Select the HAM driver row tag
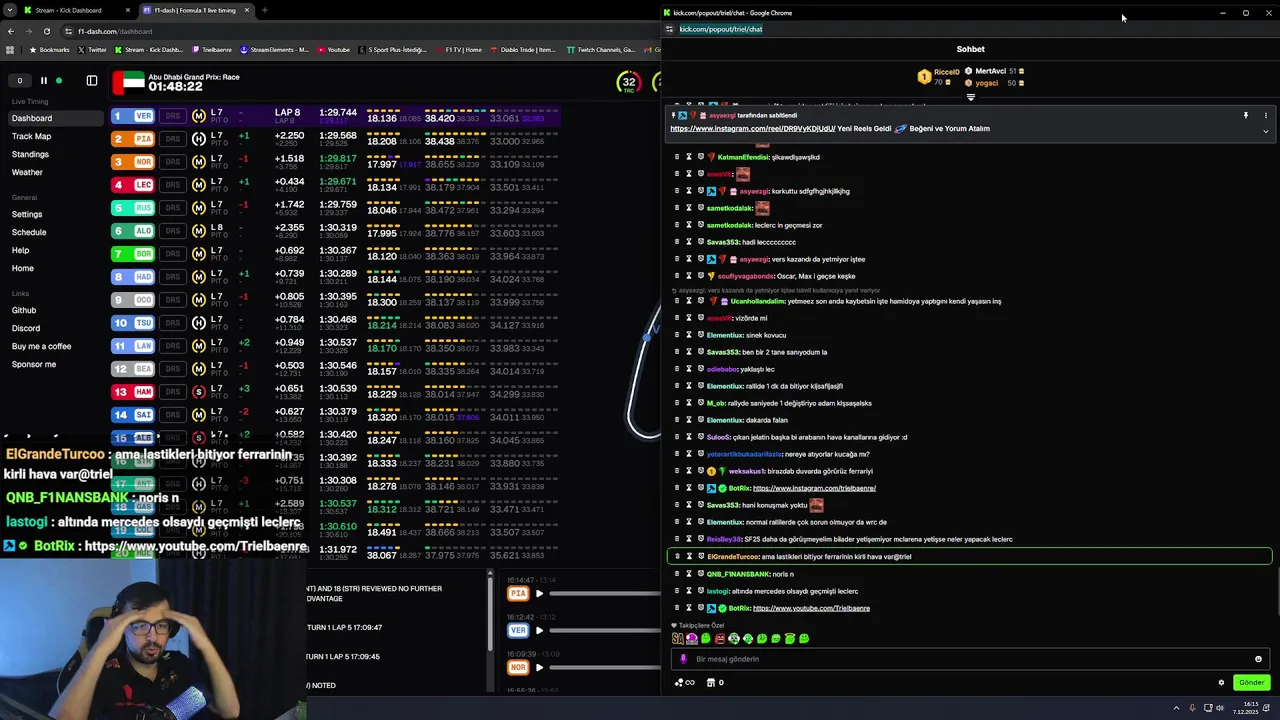This screenshot has width=1280, height=720. [x=133, y=392]
